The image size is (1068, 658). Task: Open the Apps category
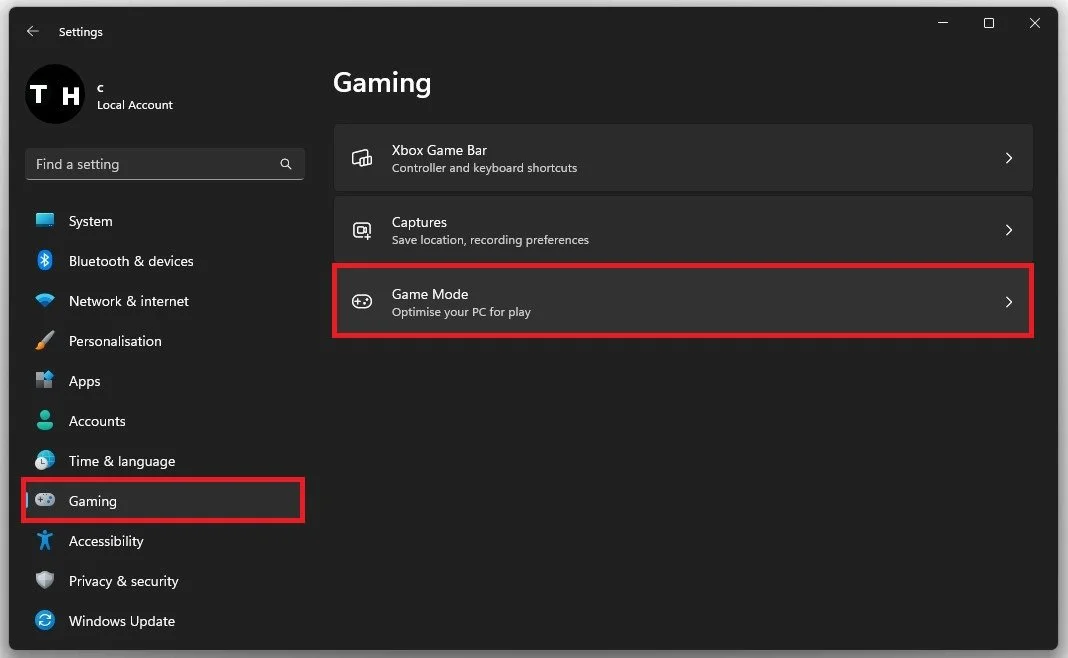pos(163,381)
